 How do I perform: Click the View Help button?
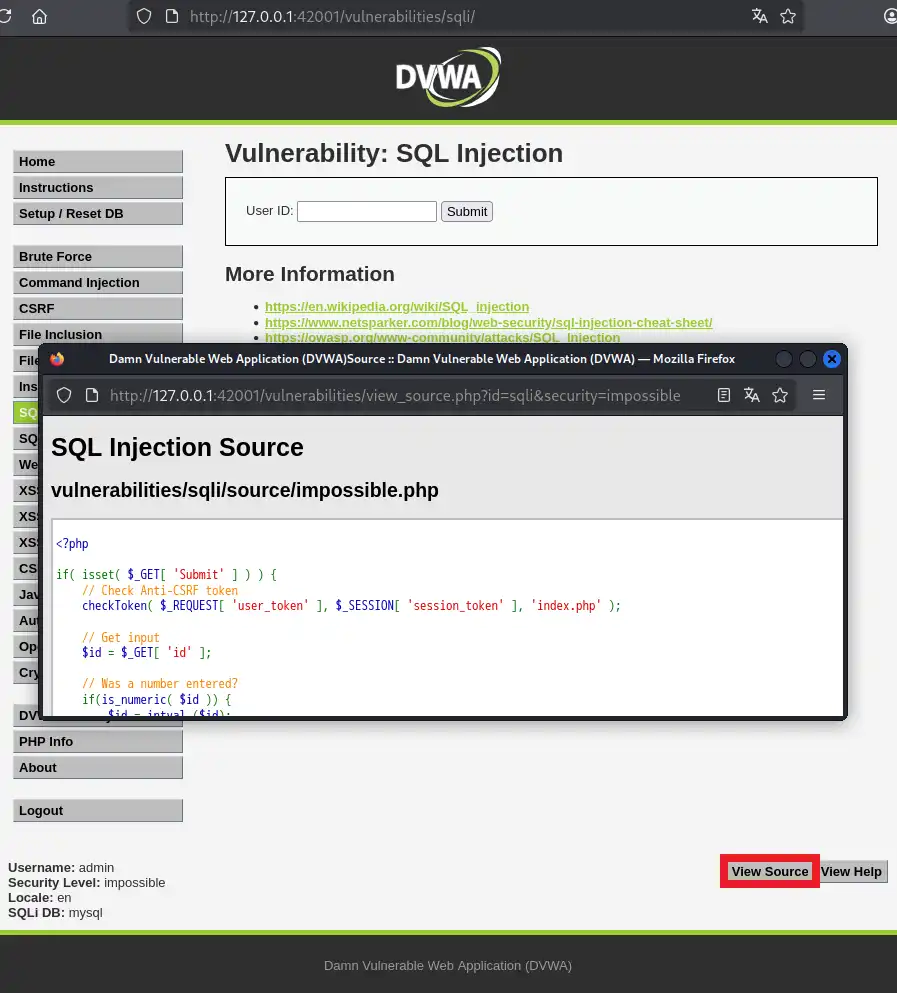[x=851, y=872]
